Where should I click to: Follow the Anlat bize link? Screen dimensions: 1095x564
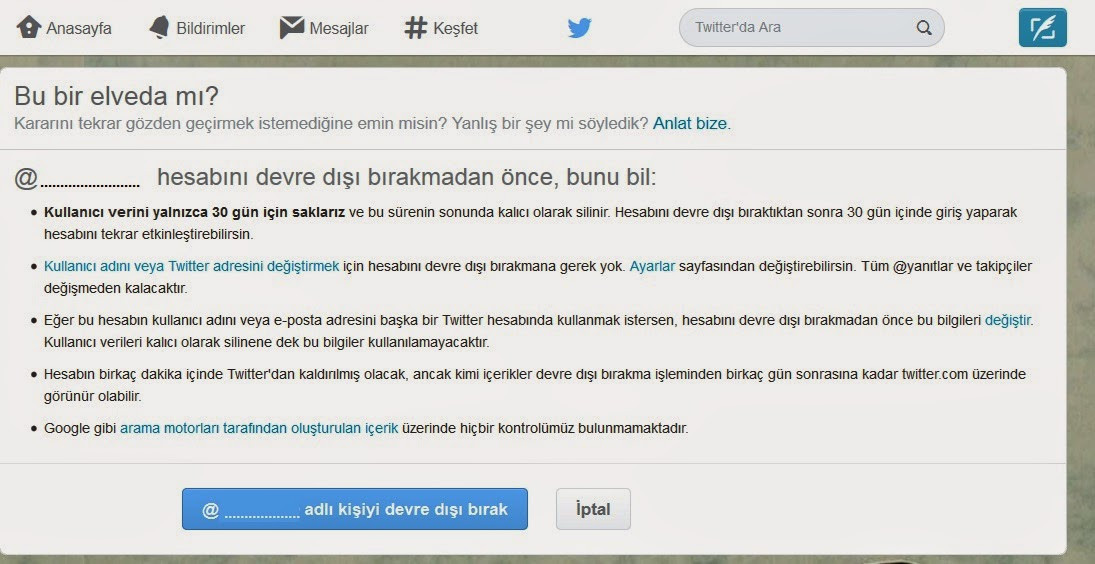[690, 124]
